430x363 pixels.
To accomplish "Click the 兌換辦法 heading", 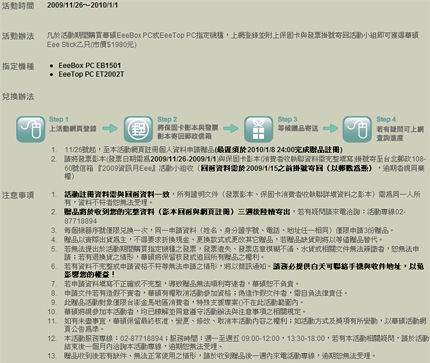I will (18, 97).
